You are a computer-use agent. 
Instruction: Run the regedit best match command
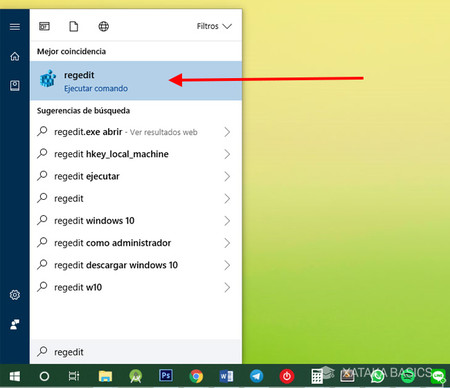[136, 80]
